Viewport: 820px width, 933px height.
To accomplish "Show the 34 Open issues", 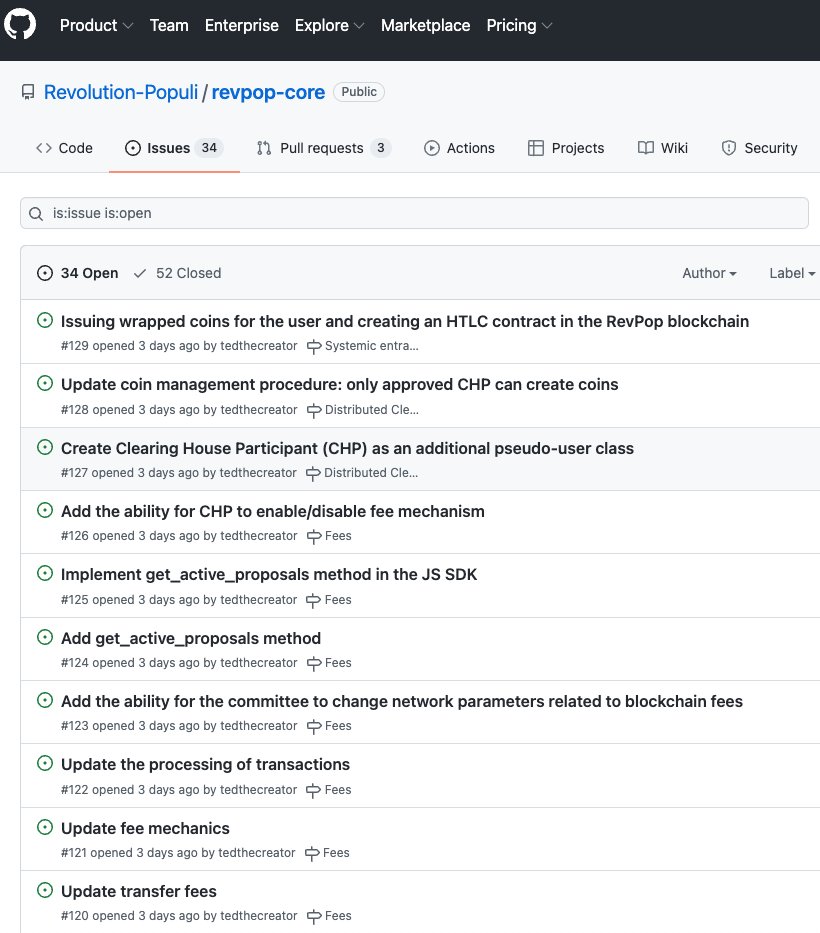I will point(77,273).
